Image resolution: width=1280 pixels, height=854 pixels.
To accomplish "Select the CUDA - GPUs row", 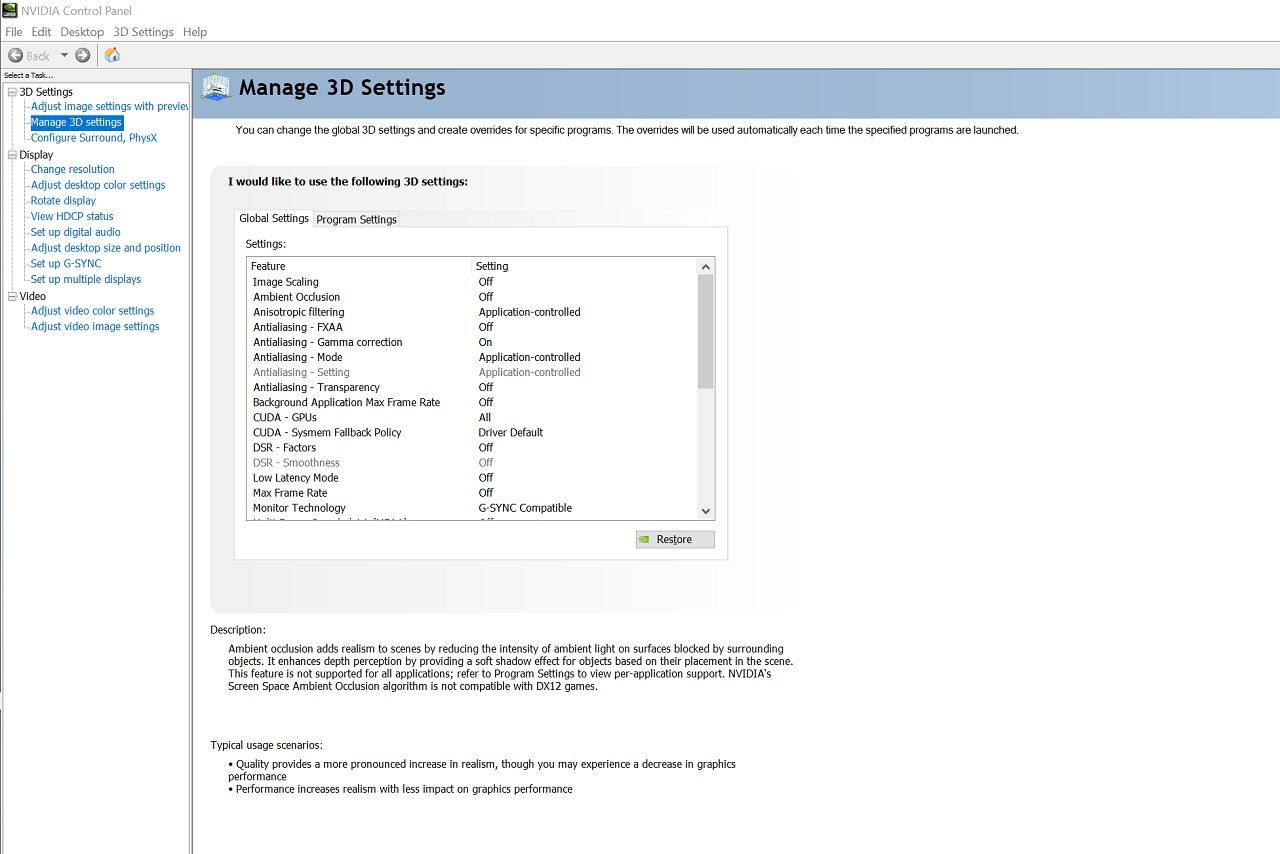I will [x=472, y=417].
